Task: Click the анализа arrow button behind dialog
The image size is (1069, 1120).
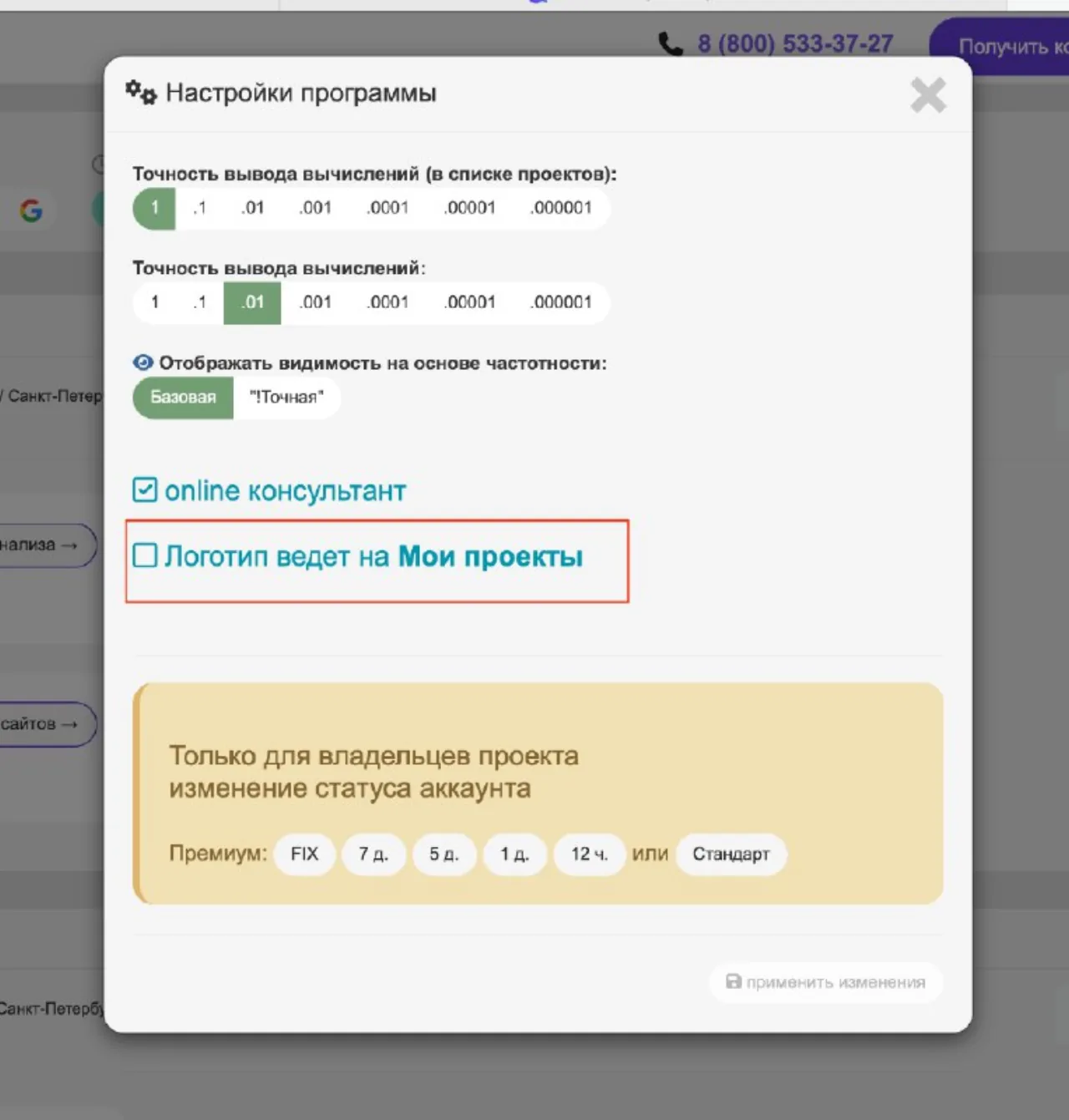Action: point(47,545)
